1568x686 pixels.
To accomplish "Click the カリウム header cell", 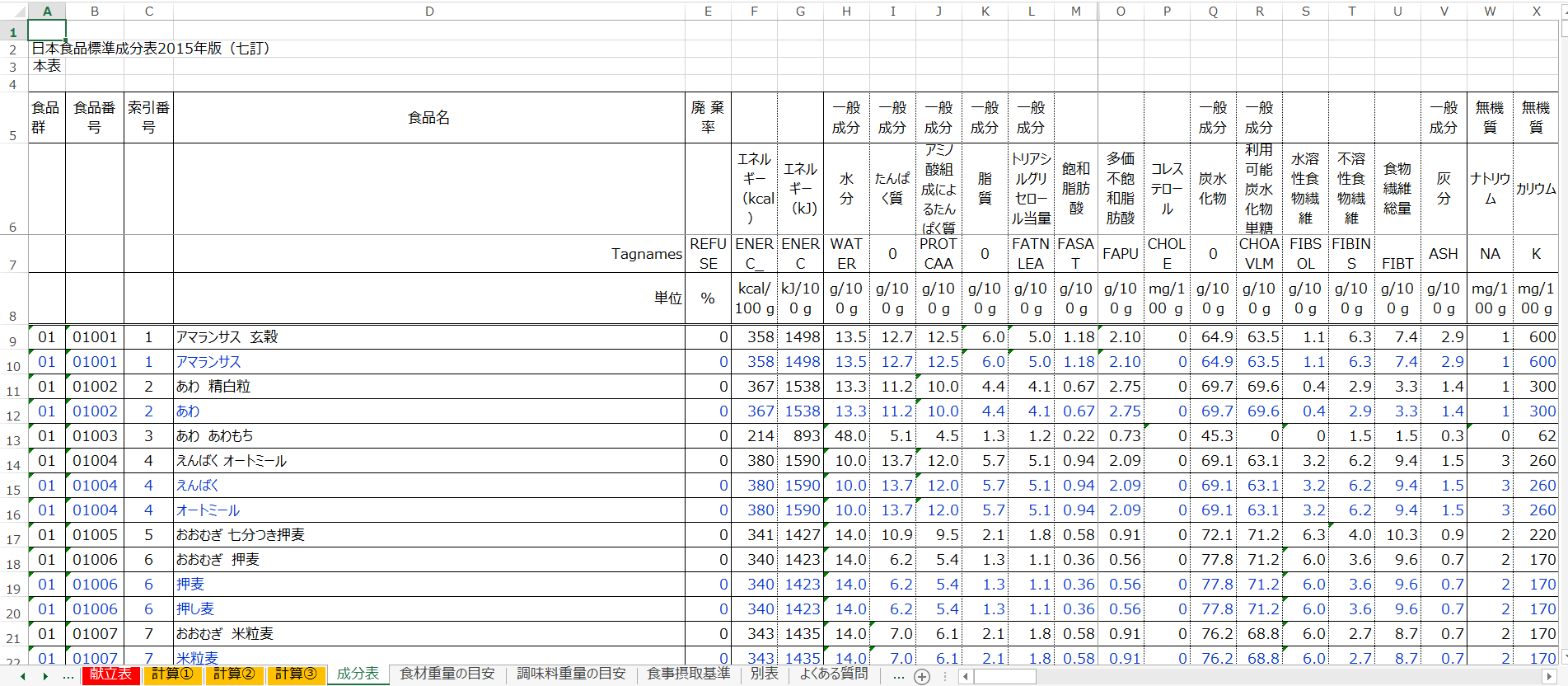I will point(1536,189).
